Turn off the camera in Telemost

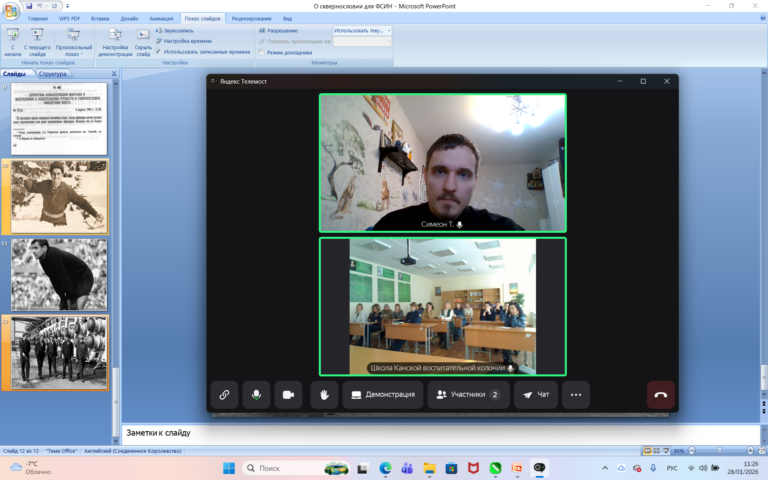[288, 395]
